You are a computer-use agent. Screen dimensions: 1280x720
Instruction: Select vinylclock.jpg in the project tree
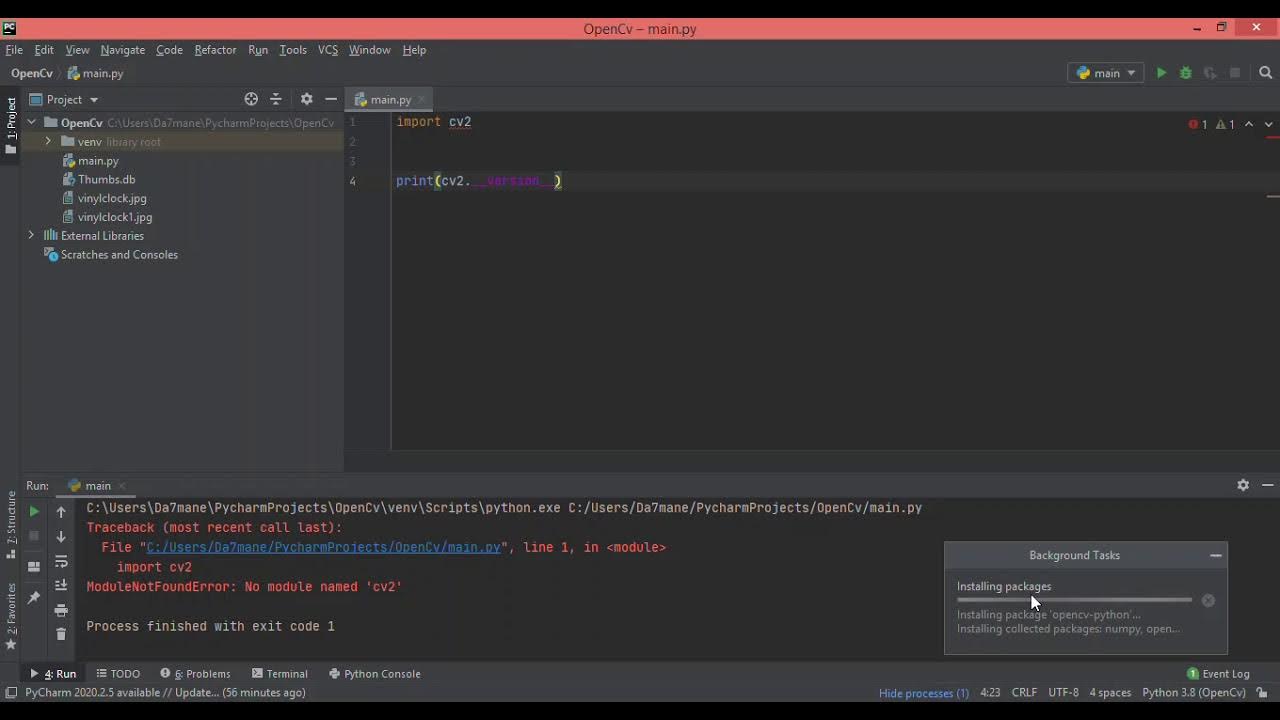point(112,198)
